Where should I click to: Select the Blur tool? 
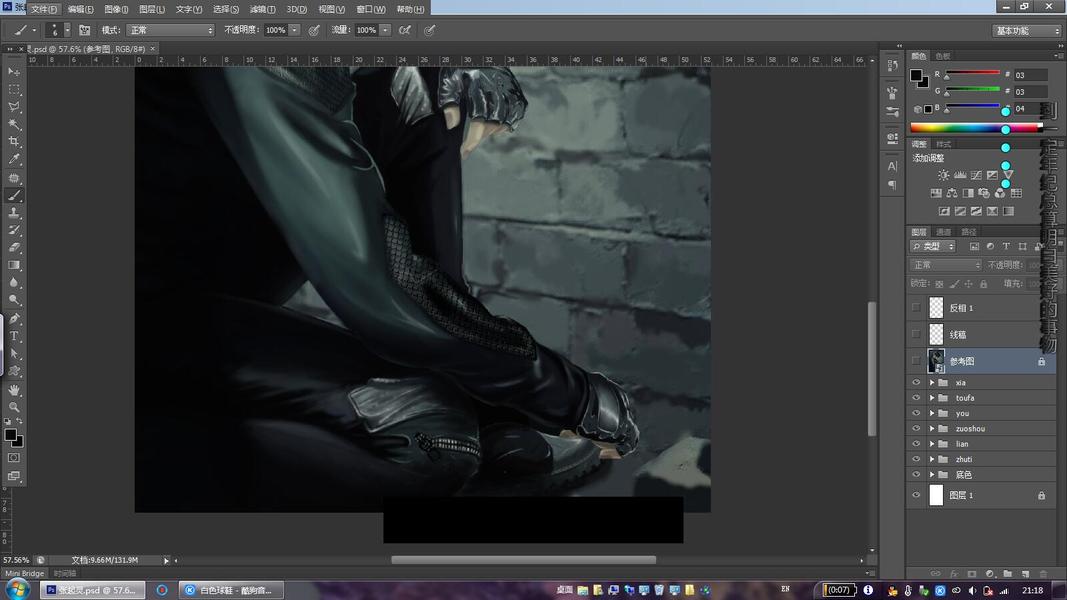pyautogui.click(x=14, y=283)
